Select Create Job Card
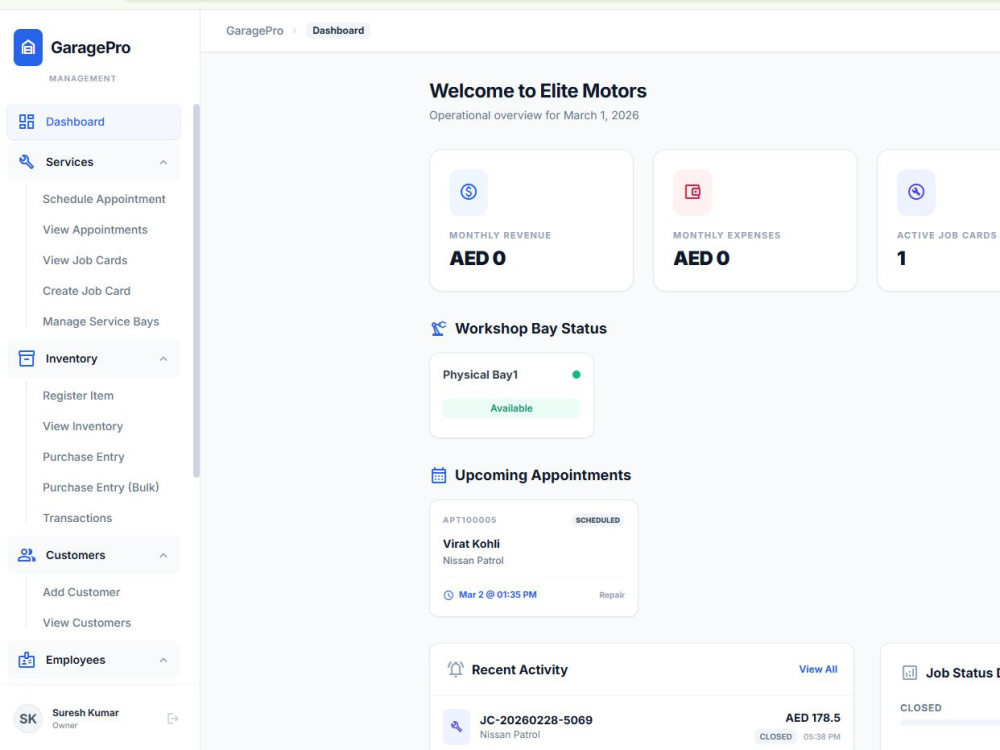1000x750 pixels. coord(87,291)
